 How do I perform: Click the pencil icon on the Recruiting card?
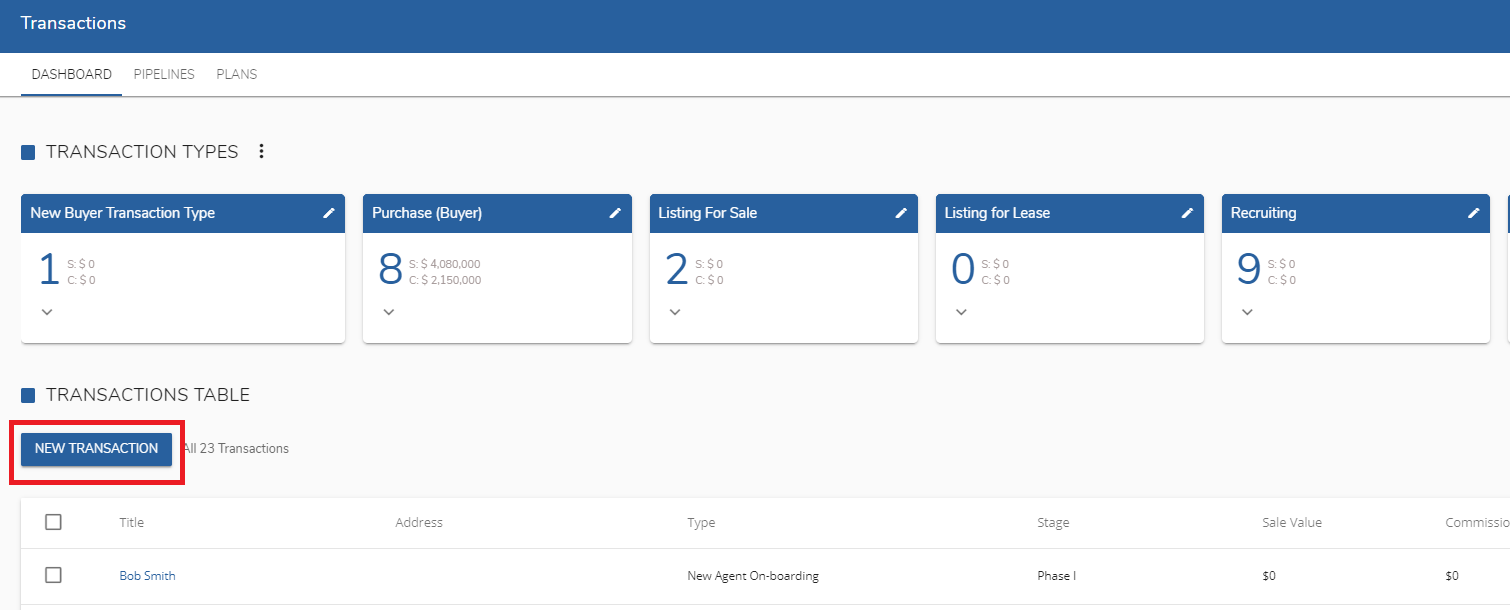[1473, 213]
